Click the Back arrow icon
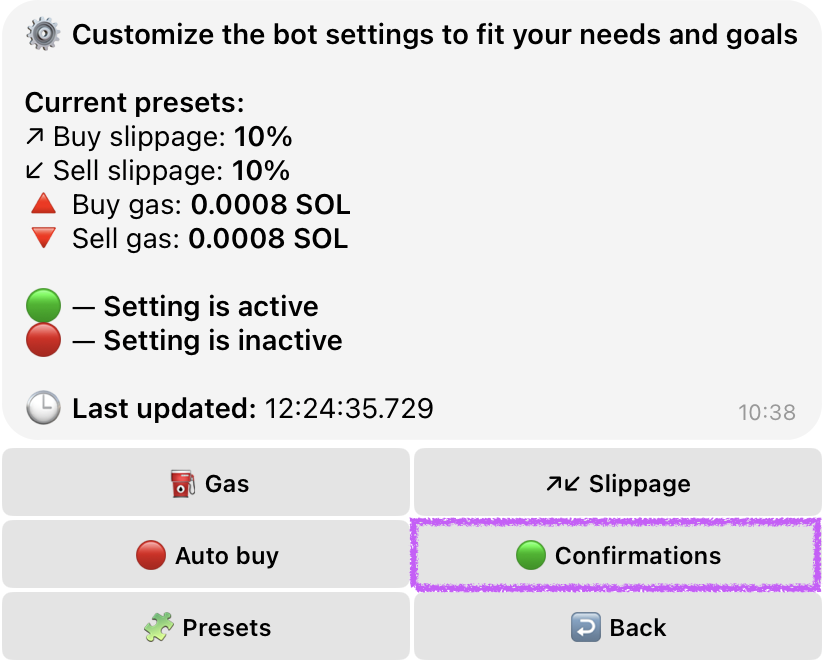824x668 pixels. click(x=585, y=628)
